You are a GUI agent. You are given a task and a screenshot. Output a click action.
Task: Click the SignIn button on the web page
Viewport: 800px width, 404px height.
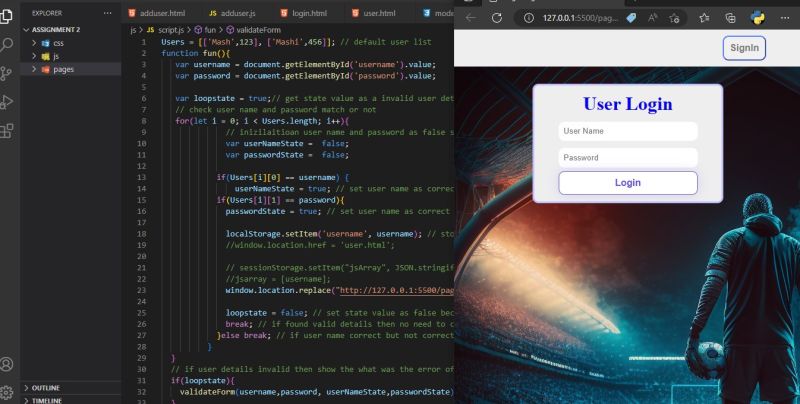[744, 48]
